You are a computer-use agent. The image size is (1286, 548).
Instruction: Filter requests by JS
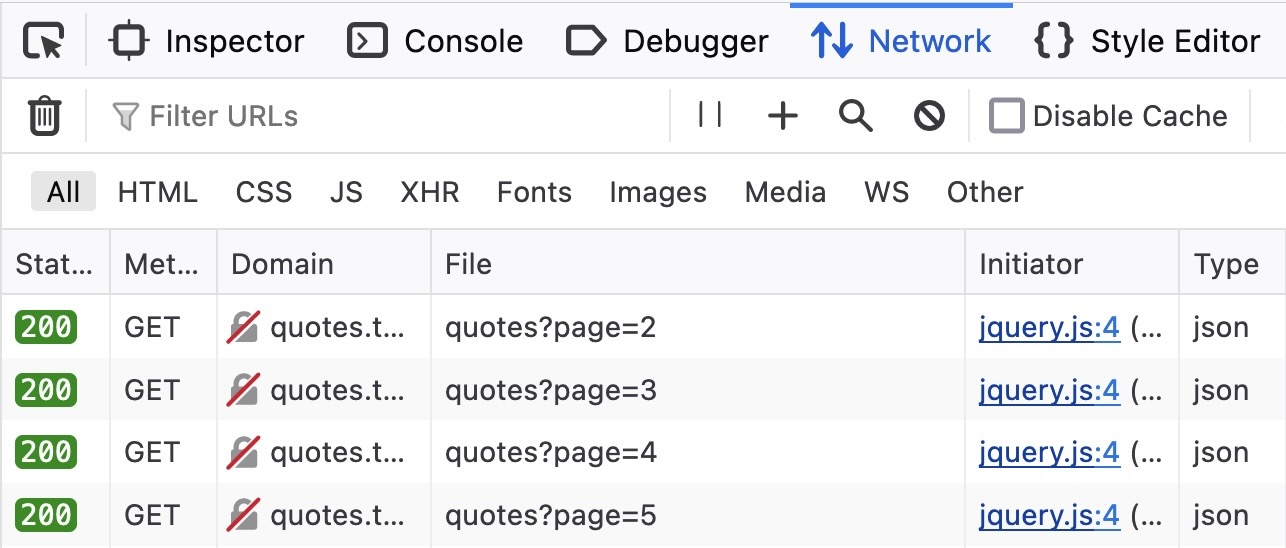coord(346,192)
